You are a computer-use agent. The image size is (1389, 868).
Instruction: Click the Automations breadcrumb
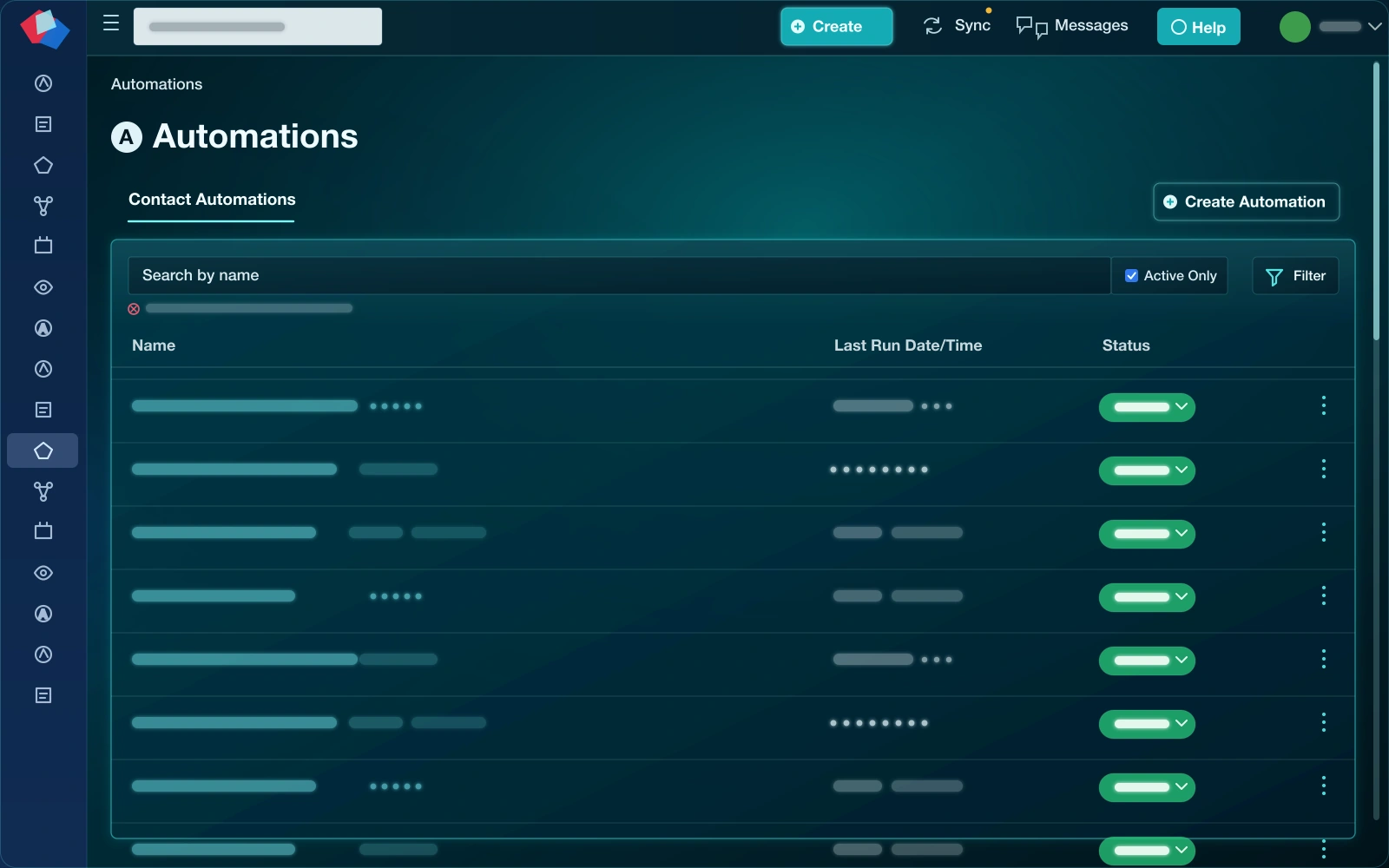(x=156, y=84)
